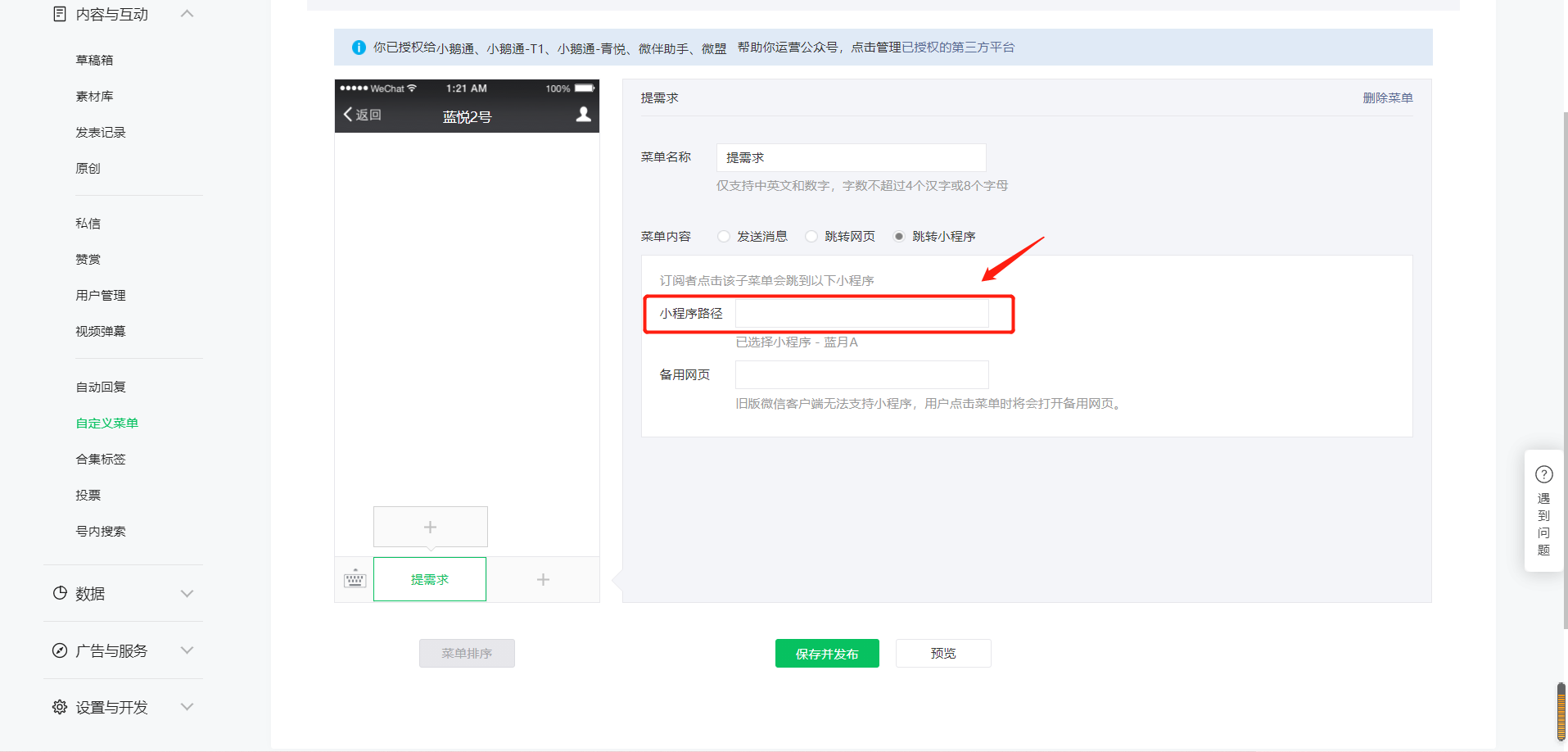
Task: Open 素材库 in the sidebar
Action: click(95, 96)
